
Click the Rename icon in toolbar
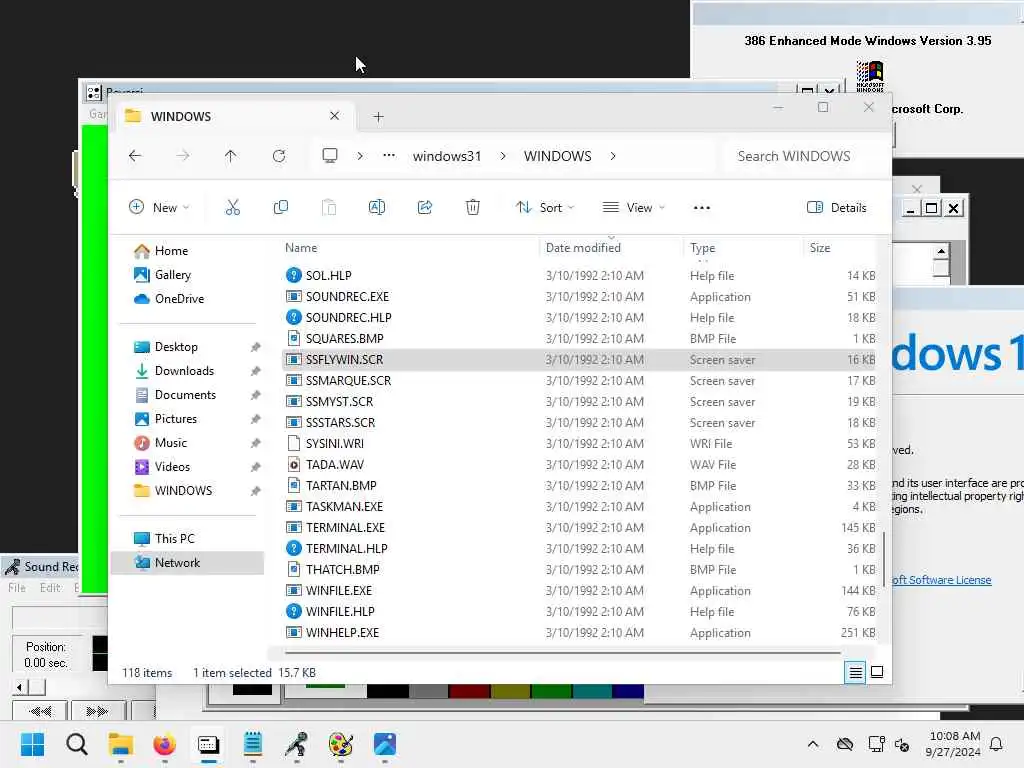377,208
